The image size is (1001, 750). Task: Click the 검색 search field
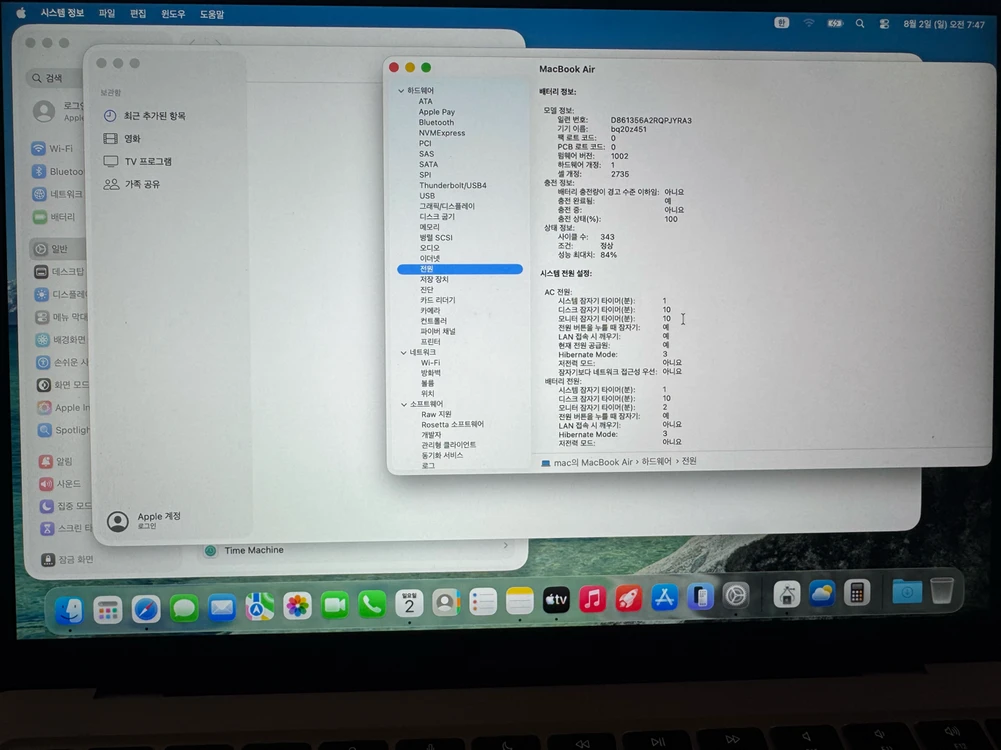click(54, 78)
